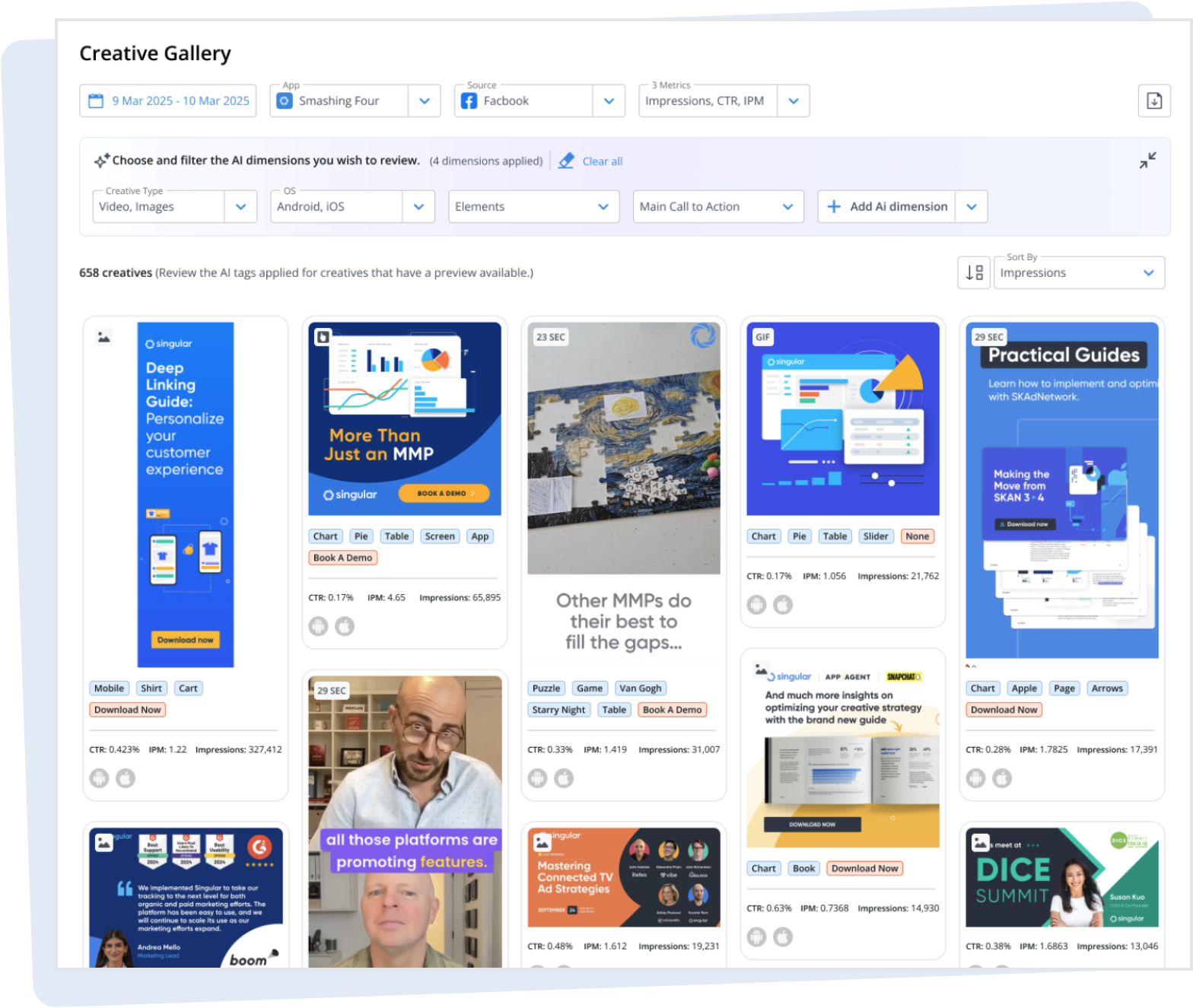Click the Mobile tag on first card
Screen dimensions: 1193x1008
pos(110,688)
